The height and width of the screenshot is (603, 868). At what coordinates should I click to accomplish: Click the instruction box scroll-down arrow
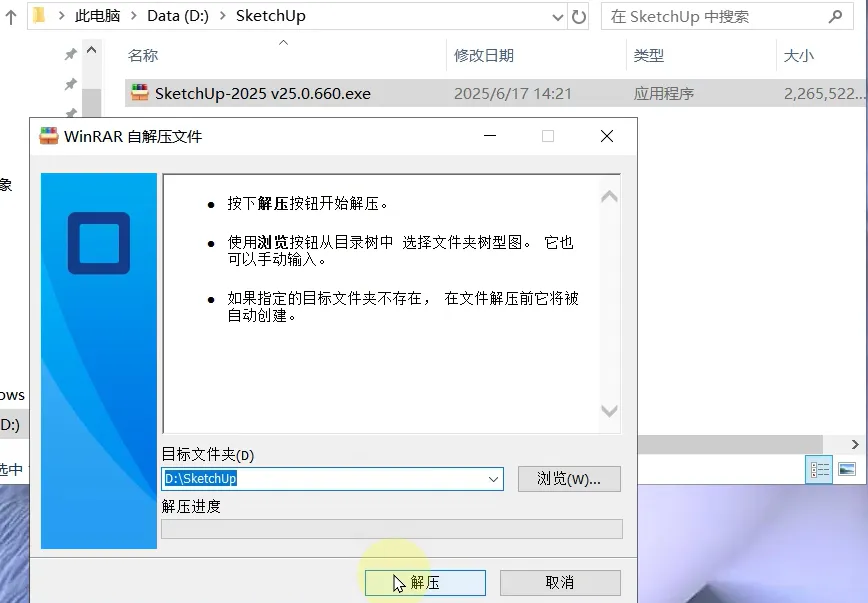click(609, 411)
